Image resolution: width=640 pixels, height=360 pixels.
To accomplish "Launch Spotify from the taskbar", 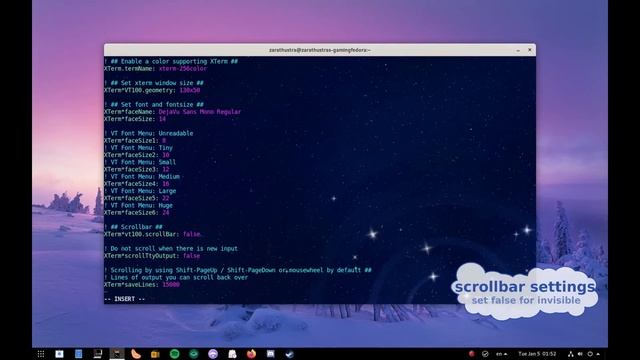I will (174, 354).
